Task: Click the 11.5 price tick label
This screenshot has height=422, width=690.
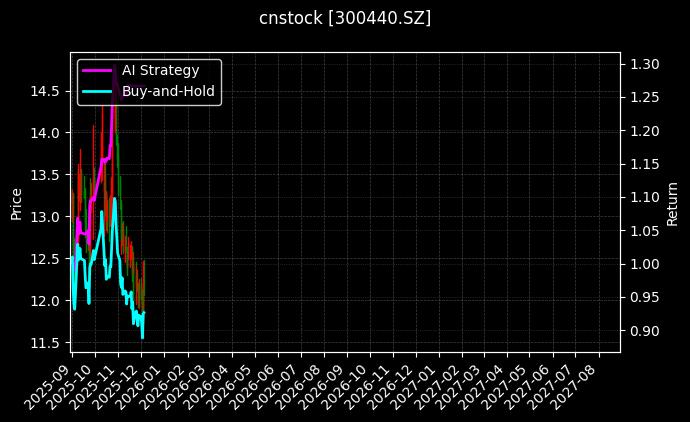Action: coord(46,343)
